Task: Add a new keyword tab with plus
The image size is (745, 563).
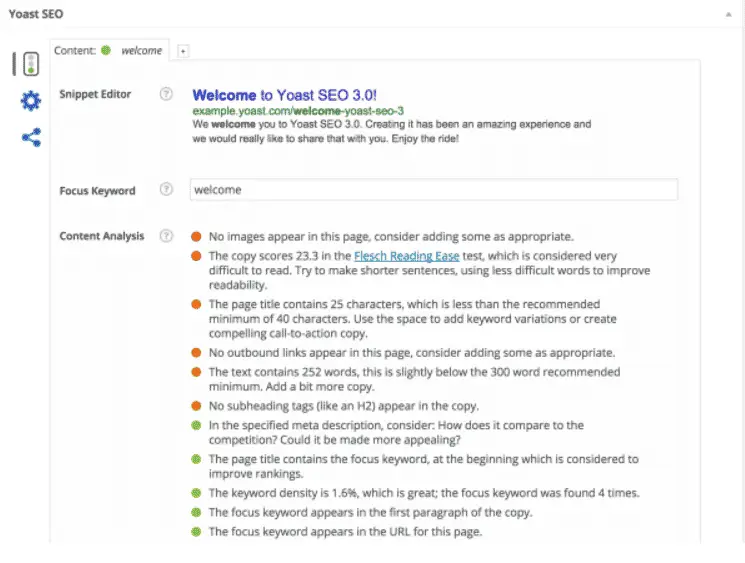Action: (x=183, y=51)
